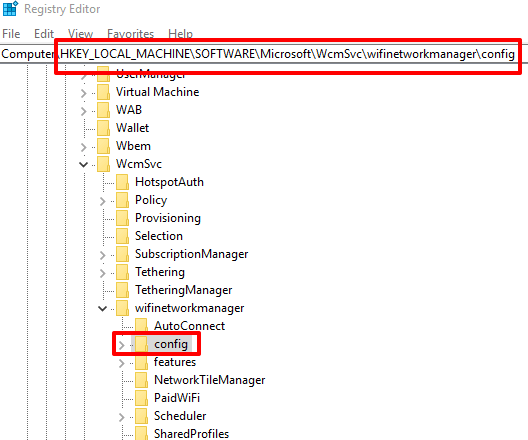Click the registry path address bar
The height and width of the screenshot is (440, 528).
click(264, 54)
